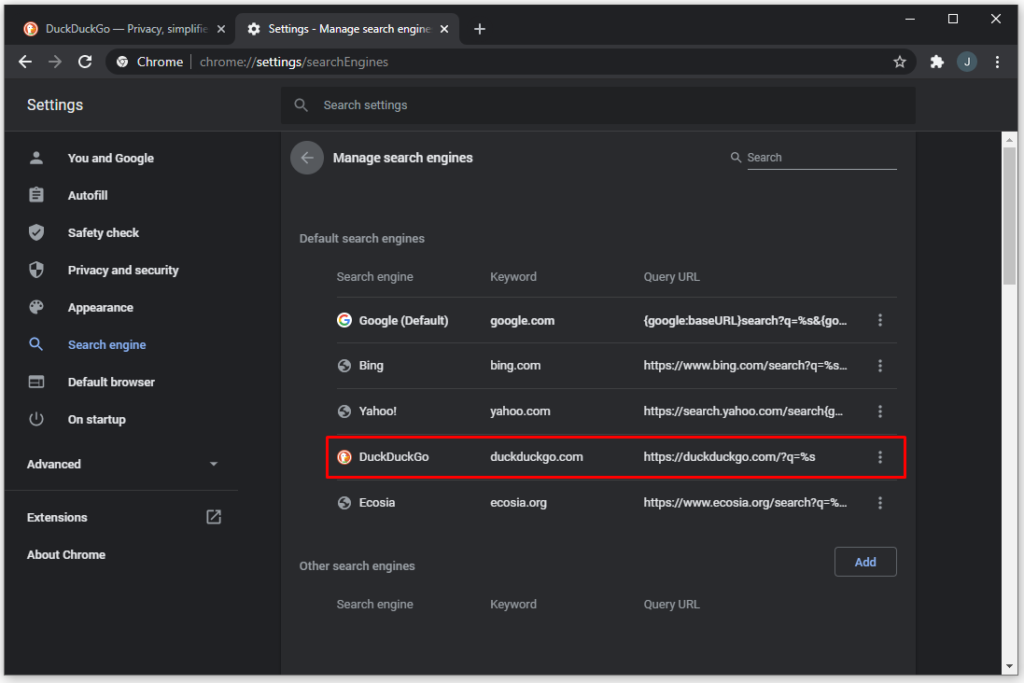Open the profile avatar in the toolbar
This screenshot has height=683, width=1024.
(x=966, y=61)
